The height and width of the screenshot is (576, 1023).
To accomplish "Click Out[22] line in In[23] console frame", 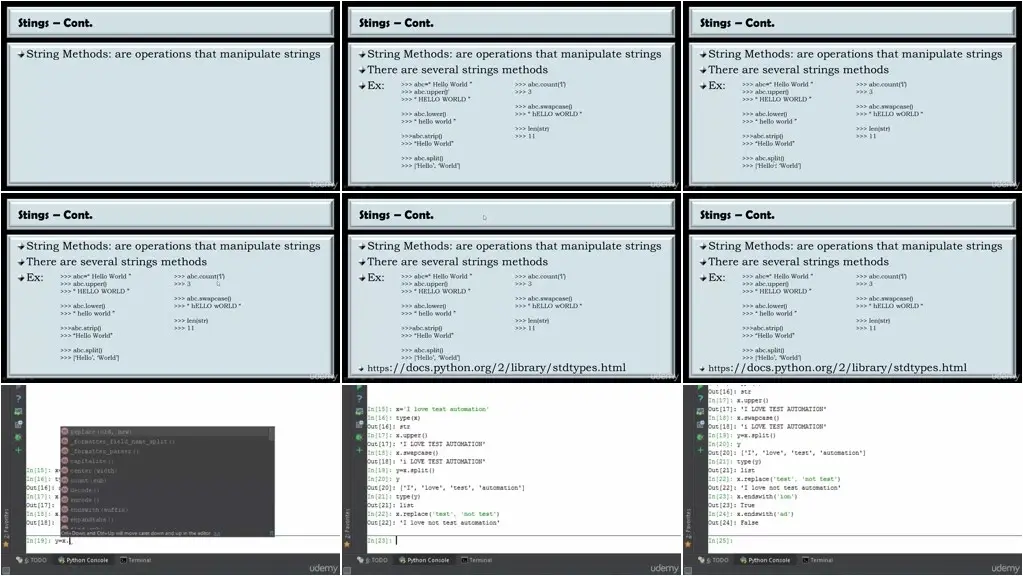I will [x=433, y=523].
